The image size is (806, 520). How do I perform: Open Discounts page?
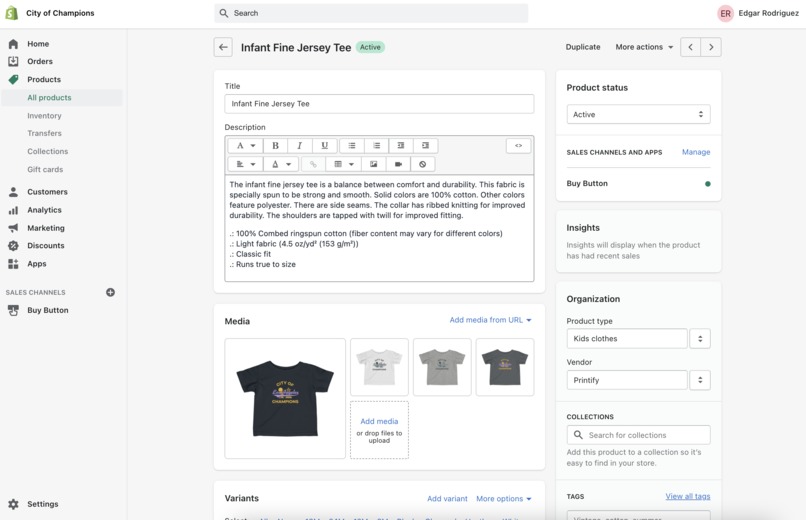point(46,246)
